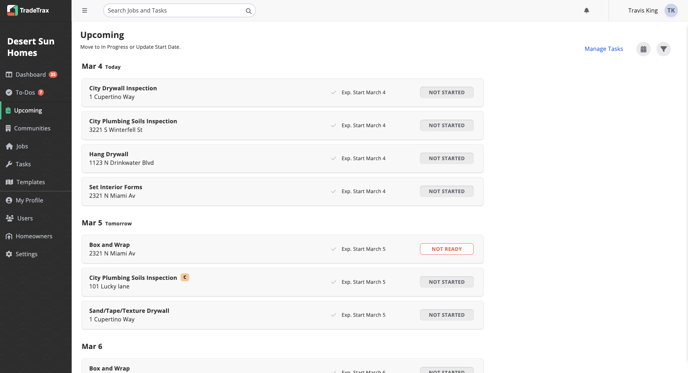Viewport: 688px width, 373px height.
Task: Click the orange badge on Lucky Lane task
Action: [x=185, y=277]
